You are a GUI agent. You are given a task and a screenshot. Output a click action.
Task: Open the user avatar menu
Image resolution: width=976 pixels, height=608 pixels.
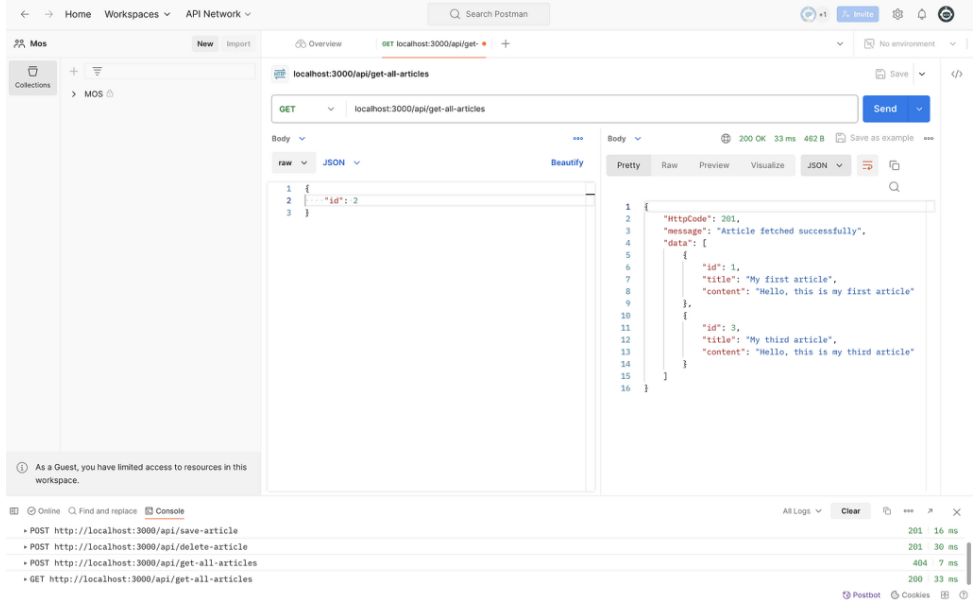(946, 14)
